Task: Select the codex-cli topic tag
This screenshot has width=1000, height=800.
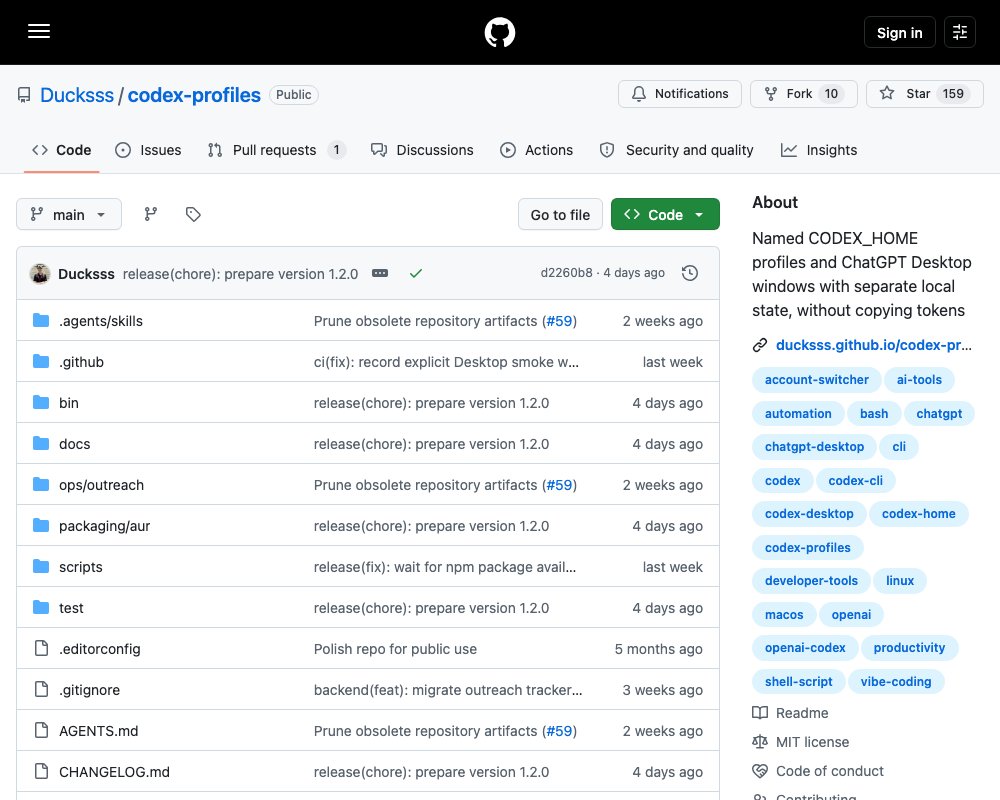Action: [855, 480]
